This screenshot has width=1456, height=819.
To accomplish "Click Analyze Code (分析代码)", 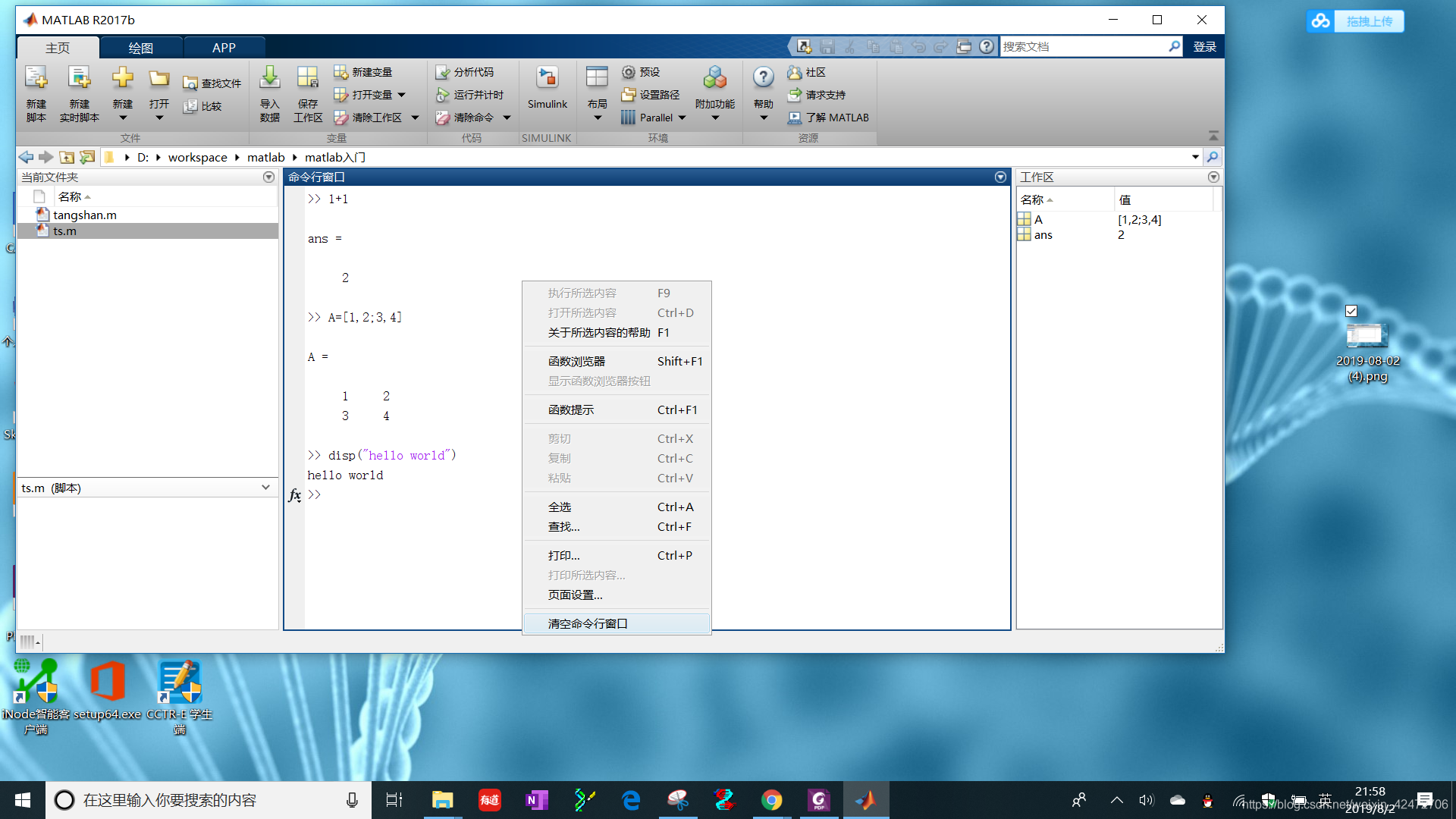I will (x=465, y=72).
